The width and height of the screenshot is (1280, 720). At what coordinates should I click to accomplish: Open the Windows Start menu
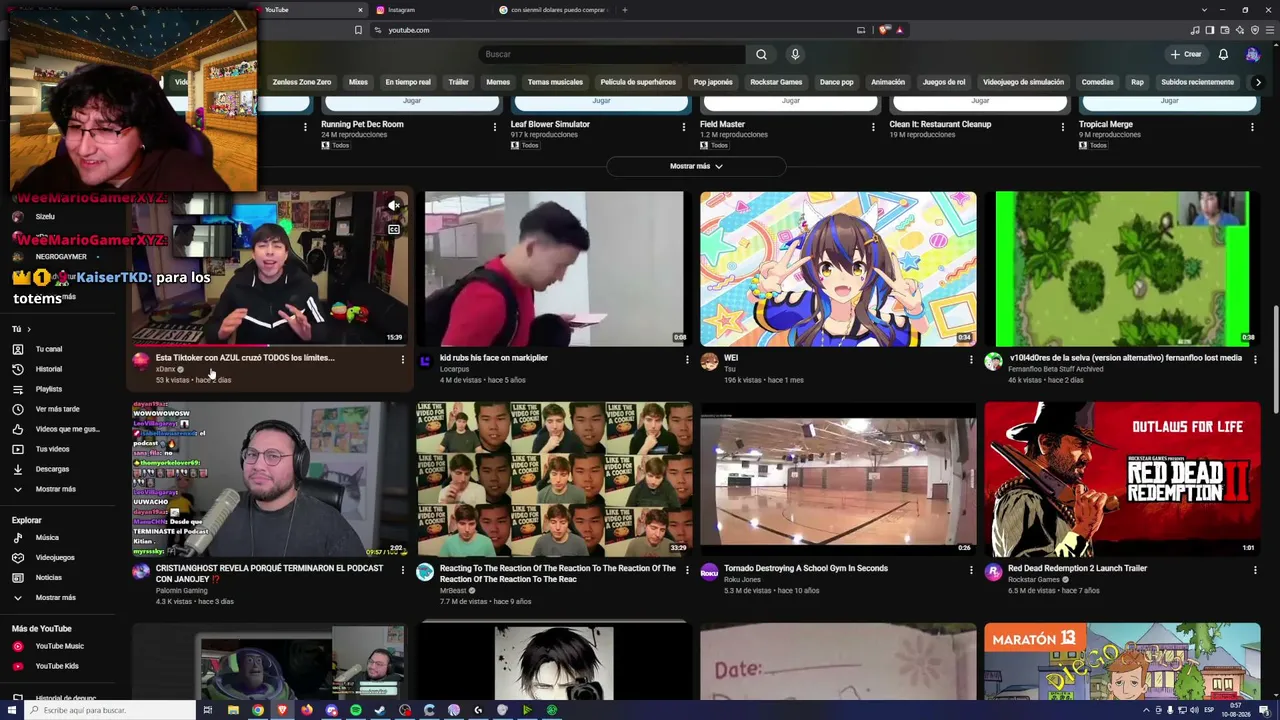click(x=12, y=710)
